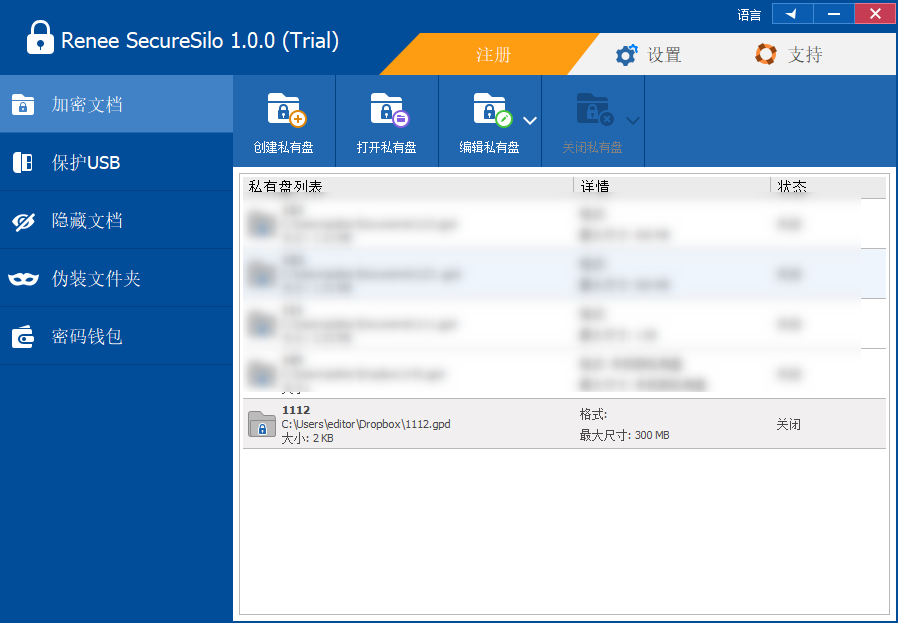Select 加密文档 in the sidebar

click(116, 104)
